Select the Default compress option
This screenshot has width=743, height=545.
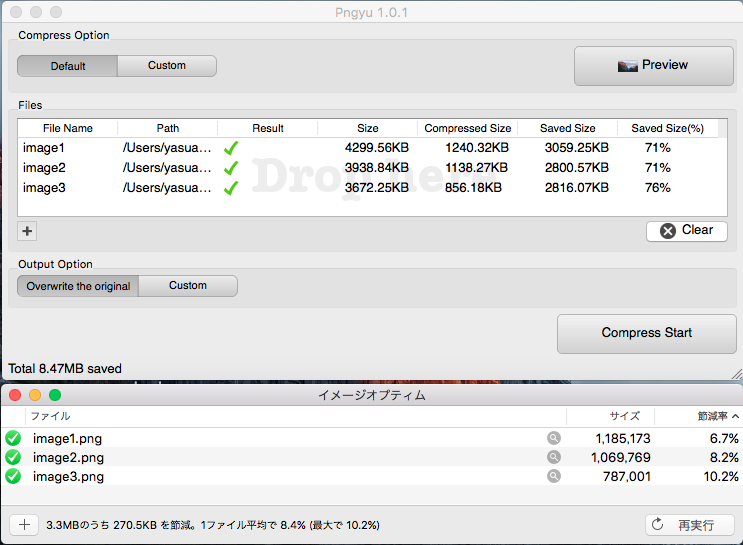point(68,66)
